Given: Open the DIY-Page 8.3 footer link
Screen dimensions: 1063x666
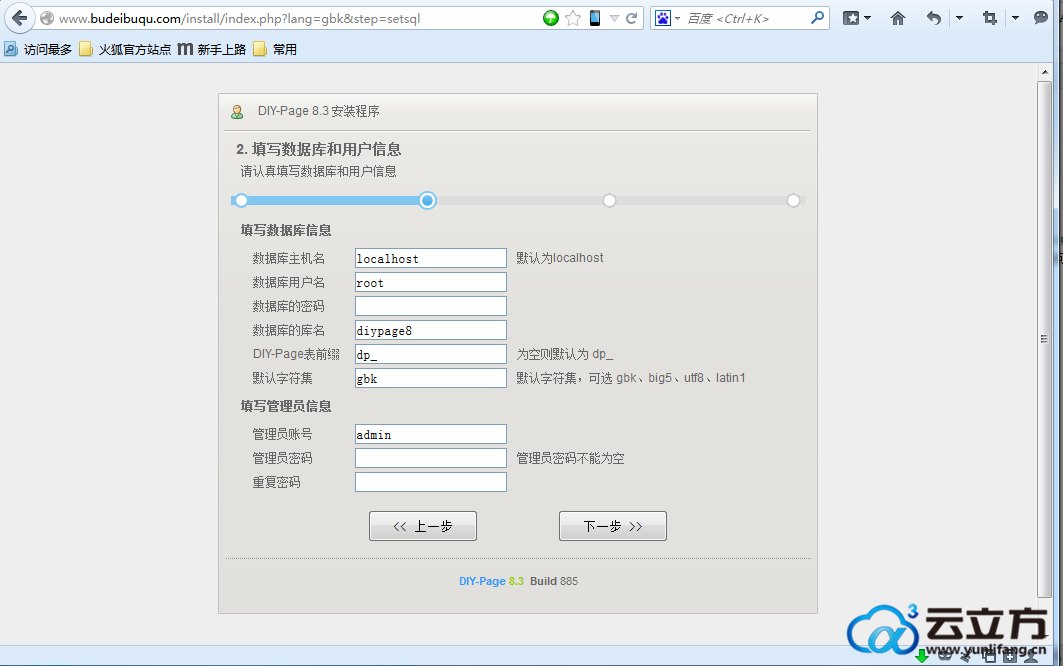Looking at the screenshot, I should coord(492,581).
